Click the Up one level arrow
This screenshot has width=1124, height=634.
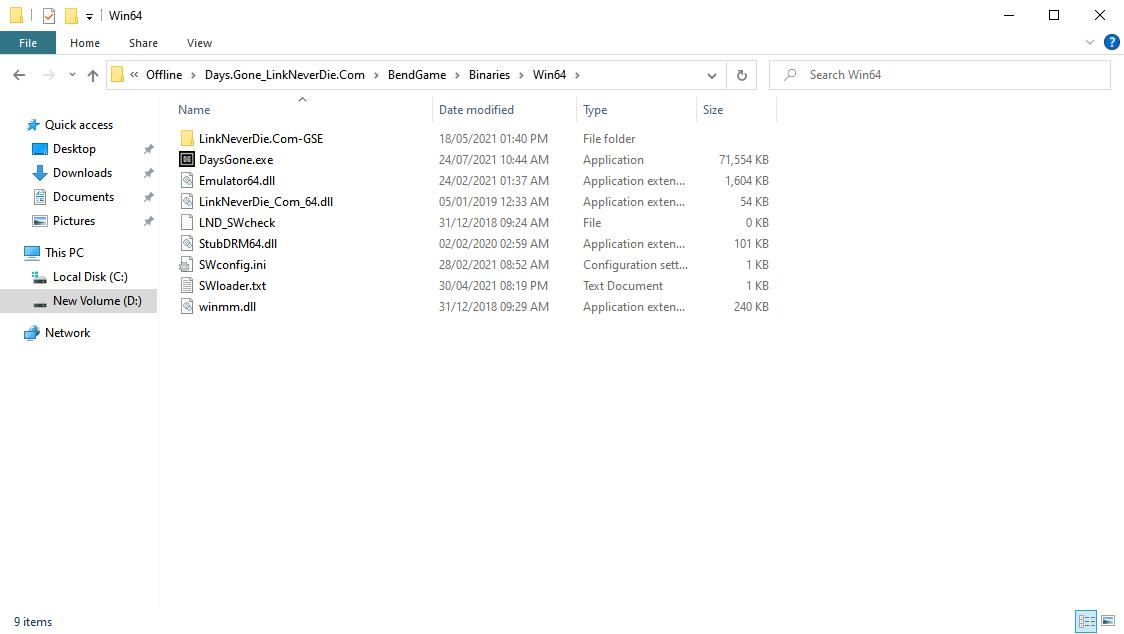93,75
